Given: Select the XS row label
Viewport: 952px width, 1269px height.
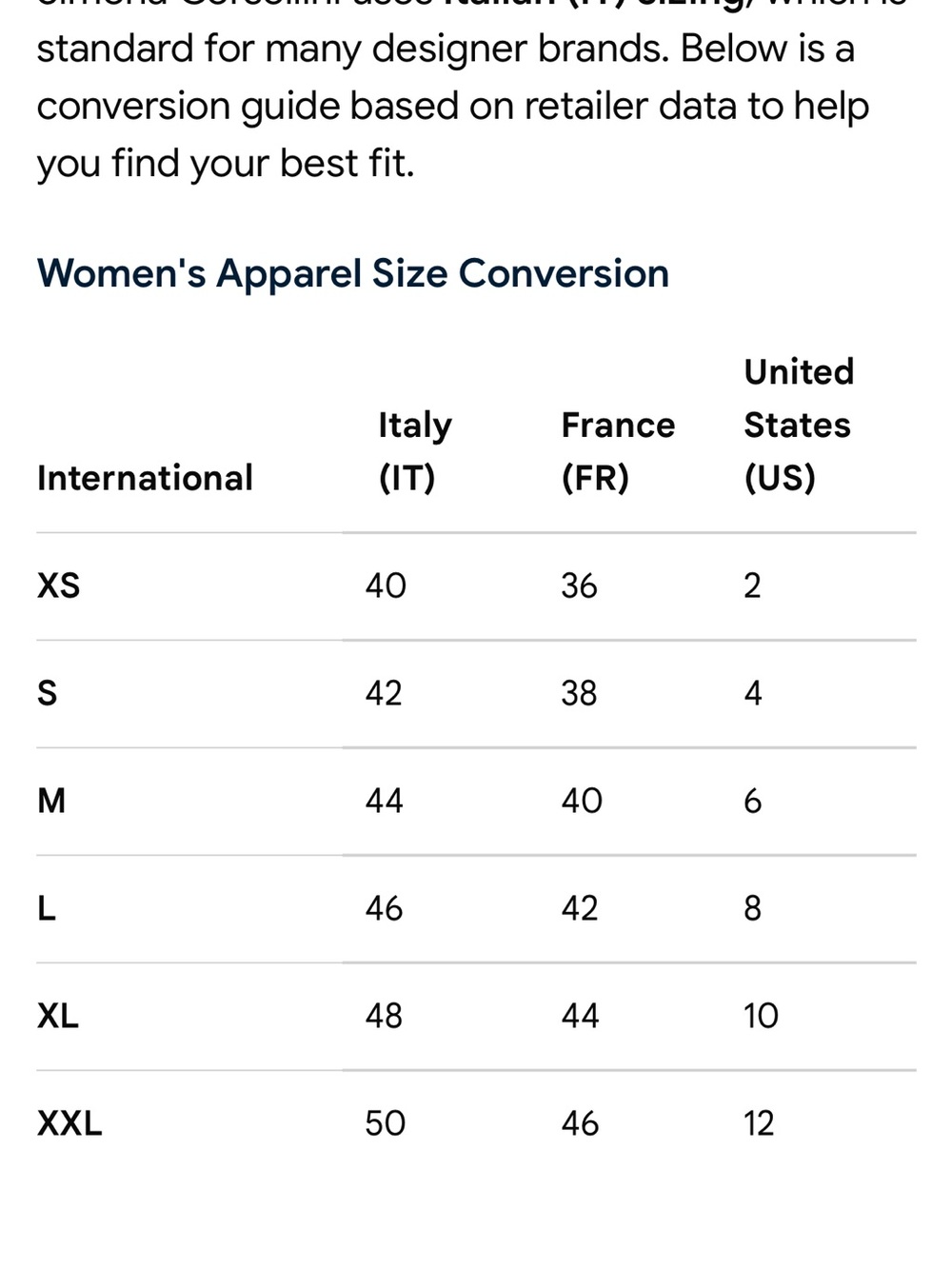Looking at the screenshot, I should tap(58, 585).
